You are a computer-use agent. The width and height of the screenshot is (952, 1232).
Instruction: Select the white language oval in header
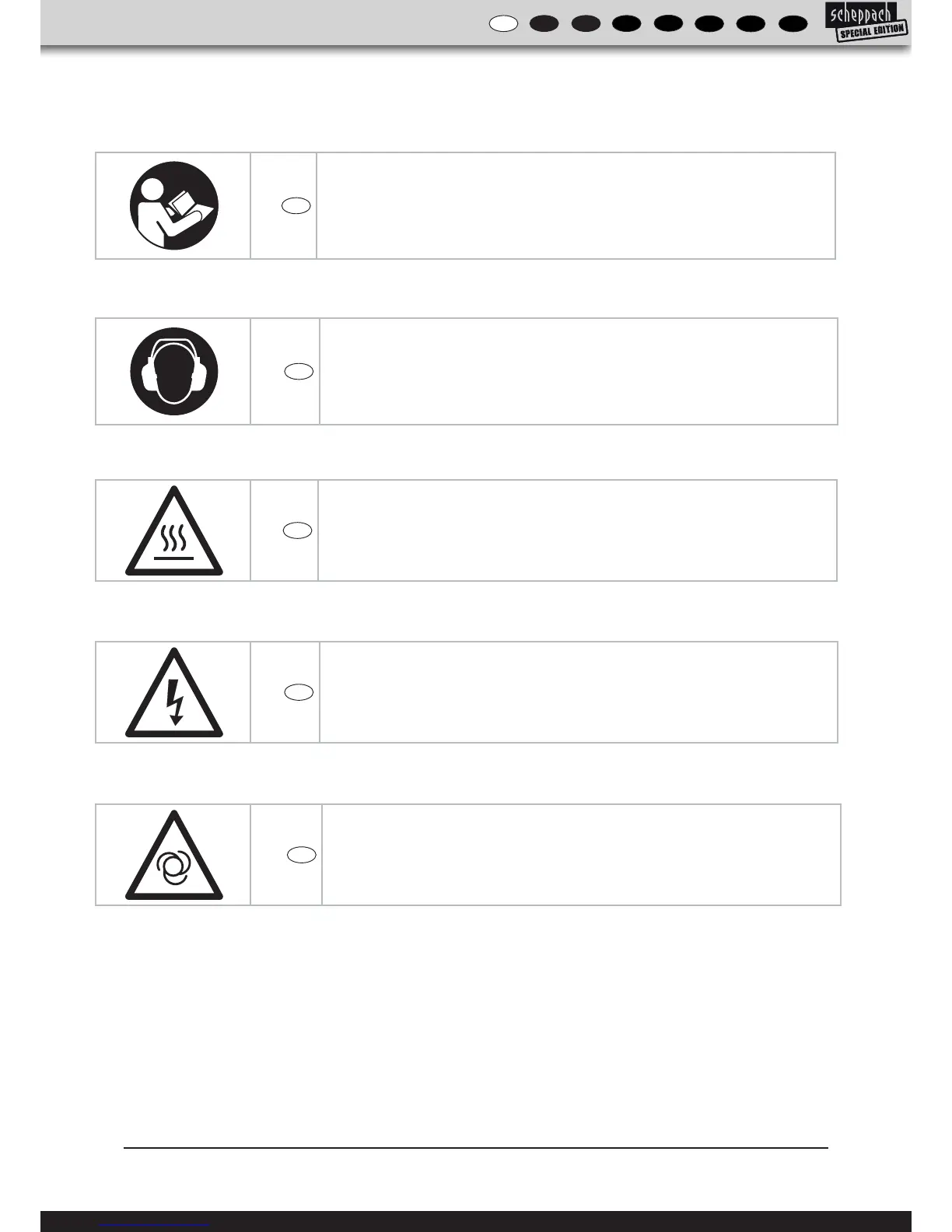[504, 23]
